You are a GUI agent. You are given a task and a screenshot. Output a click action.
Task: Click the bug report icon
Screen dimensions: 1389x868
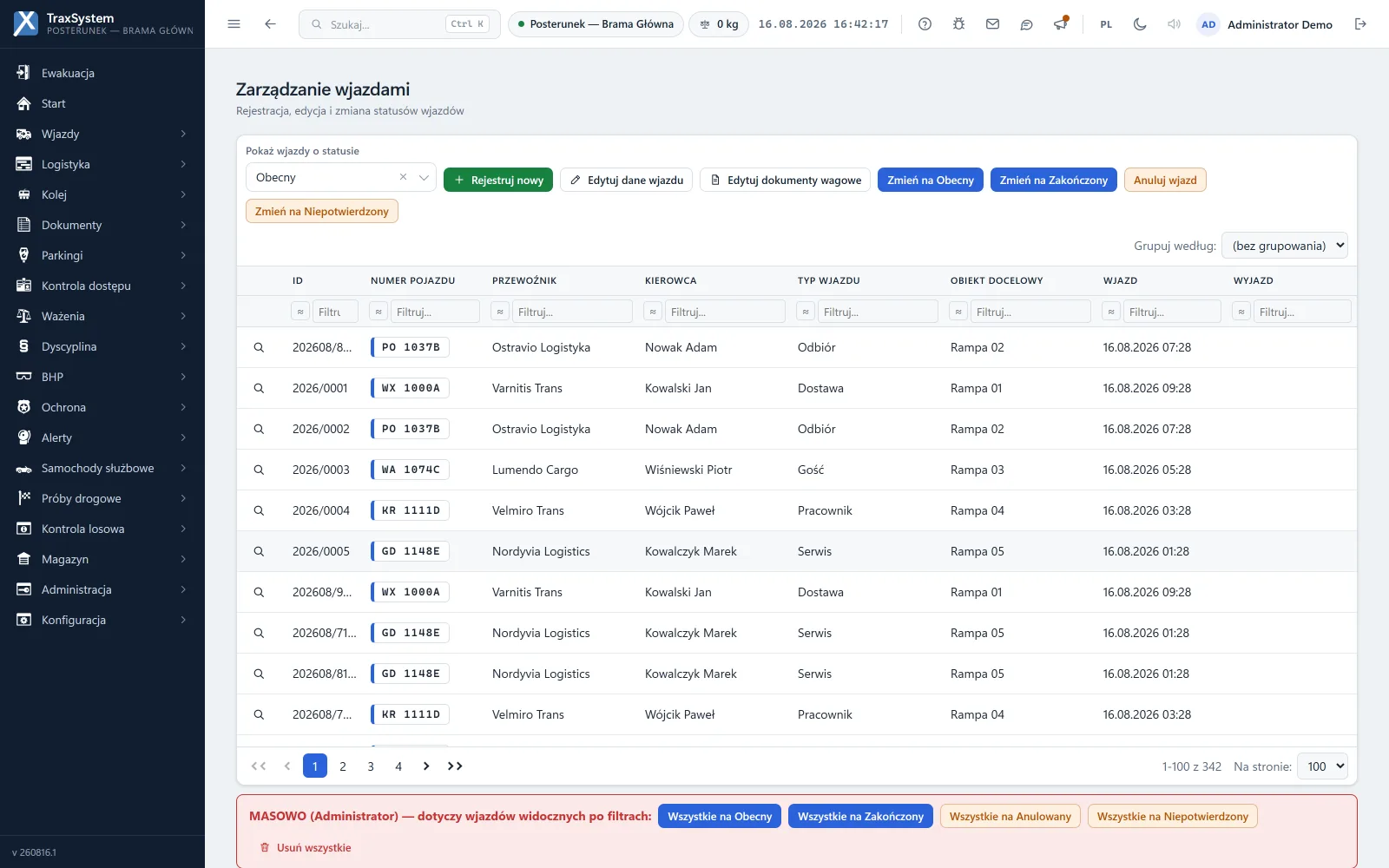[x=958, y=24]
